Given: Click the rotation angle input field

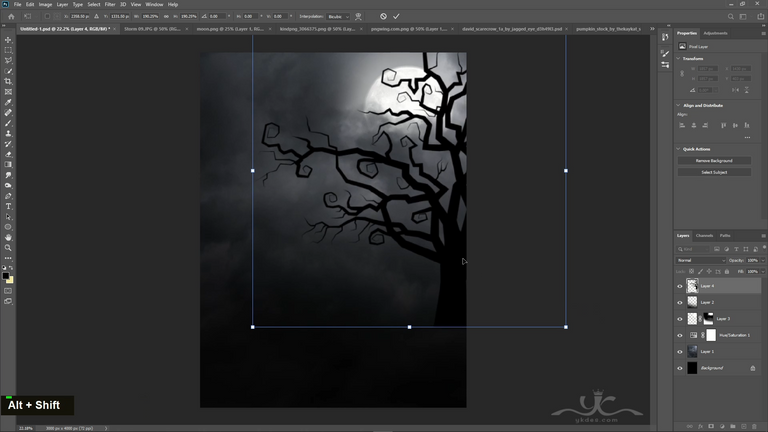Looking at the screenshot, I should tap(216, 16).
